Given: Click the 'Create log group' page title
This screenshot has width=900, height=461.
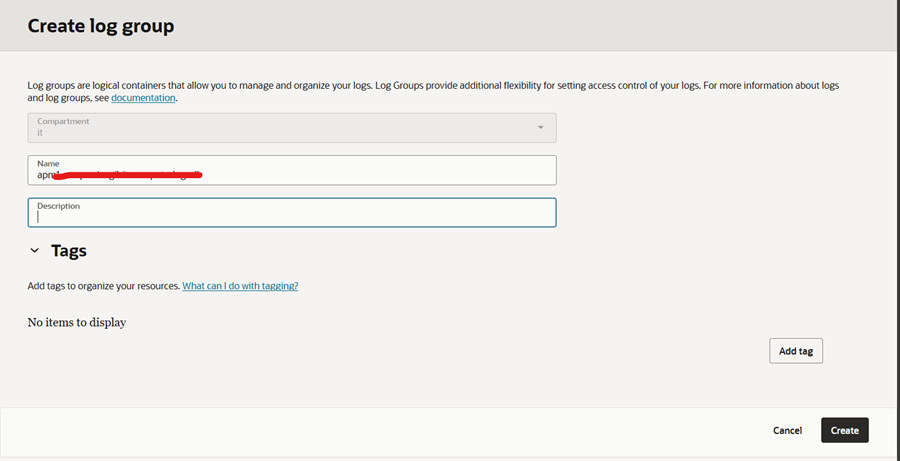Looking at the screenshot, I should pyautogui.click(x=100, y=26).
